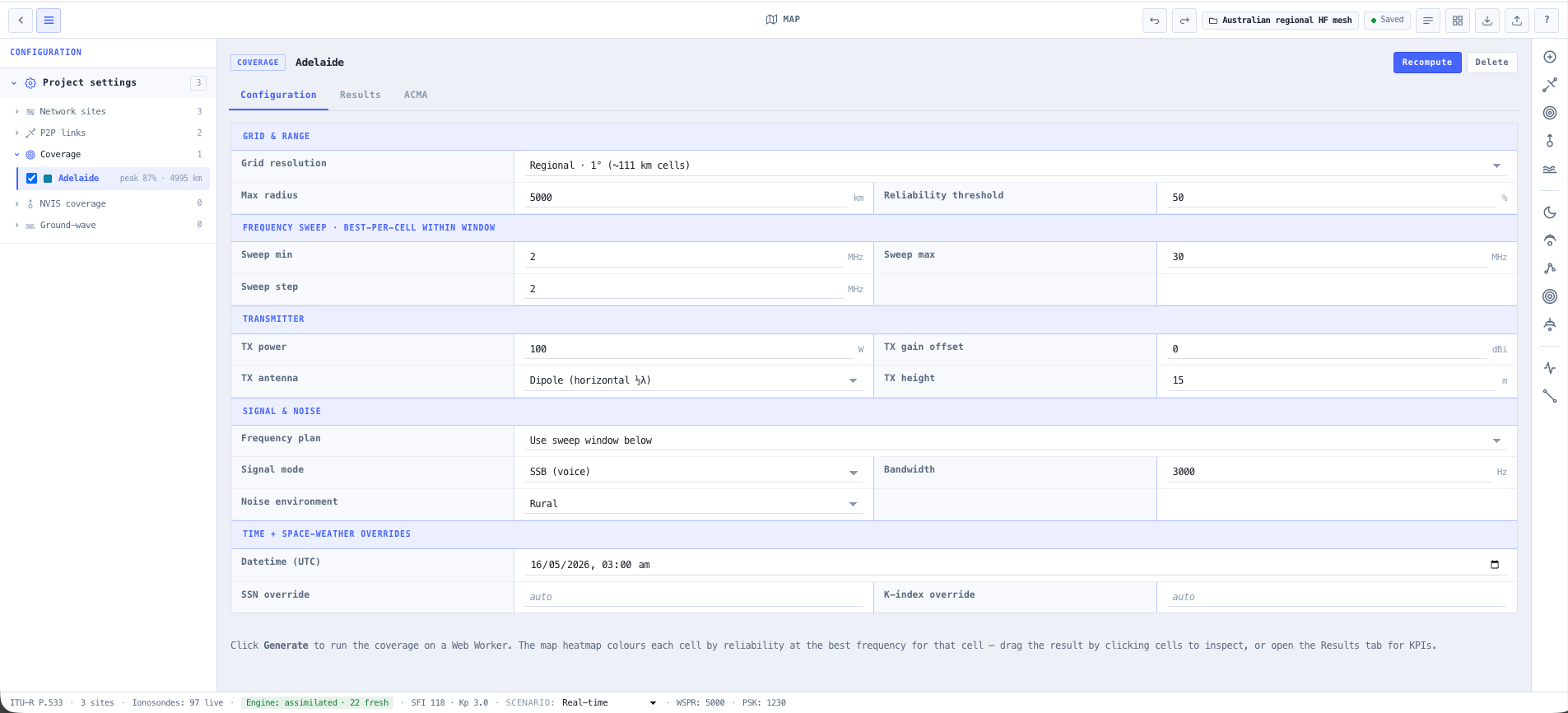Open the Grid resolution dropdown

(1015, 165)
